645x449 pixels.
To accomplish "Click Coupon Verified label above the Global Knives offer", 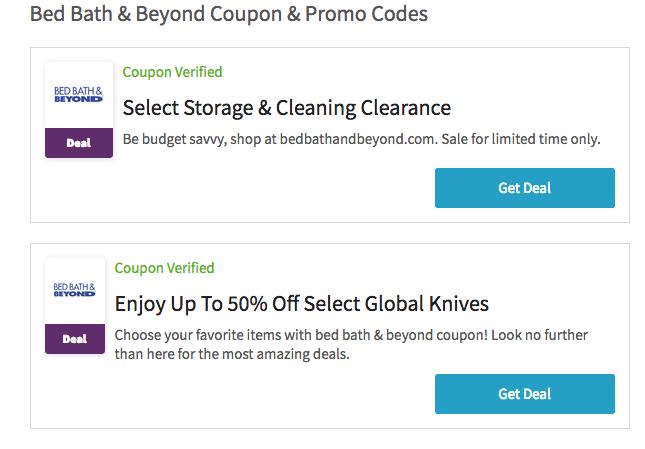I will pos(164,268).
